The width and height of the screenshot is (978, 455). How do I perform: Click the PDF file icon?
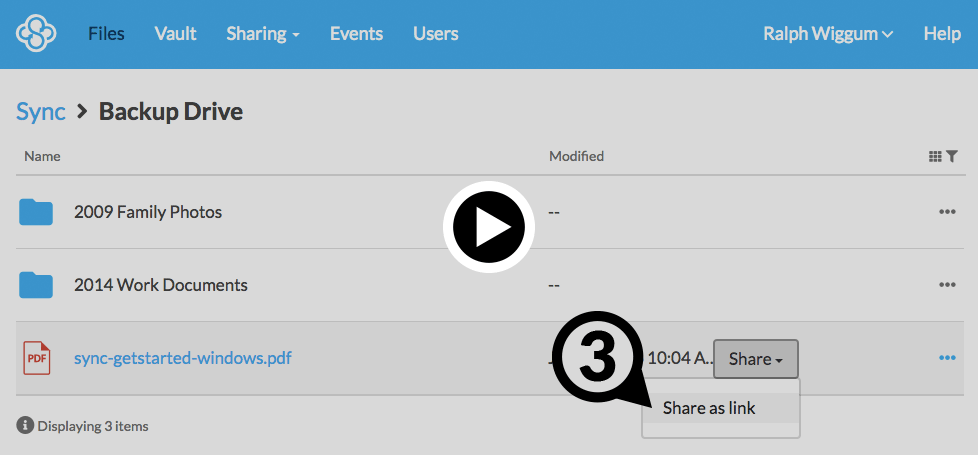point(36,358)
